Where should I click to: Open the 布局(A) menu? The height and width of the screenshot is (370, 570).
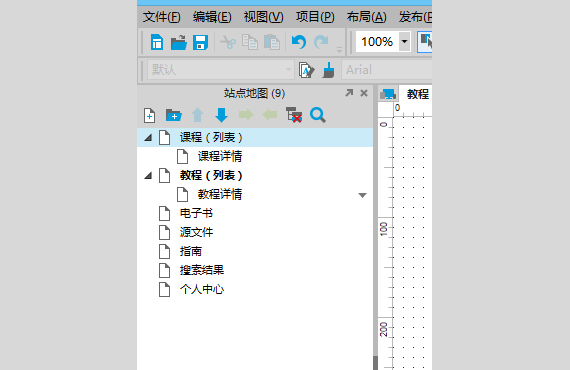(366, 17)
